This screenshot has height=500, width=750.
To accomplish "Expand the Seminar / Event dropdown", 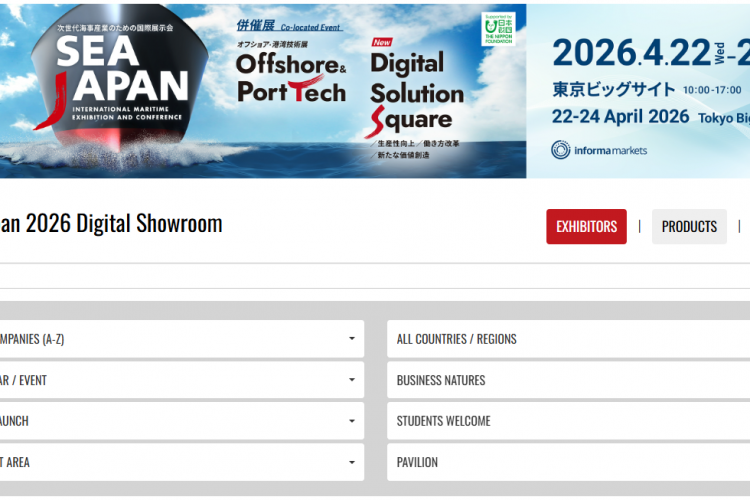I will point(180,380).
